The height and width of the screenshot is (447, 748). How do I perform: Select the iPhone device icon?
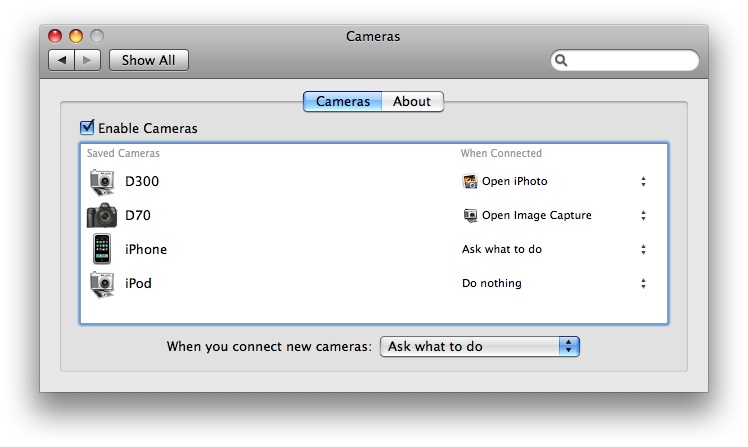[102, 249]
